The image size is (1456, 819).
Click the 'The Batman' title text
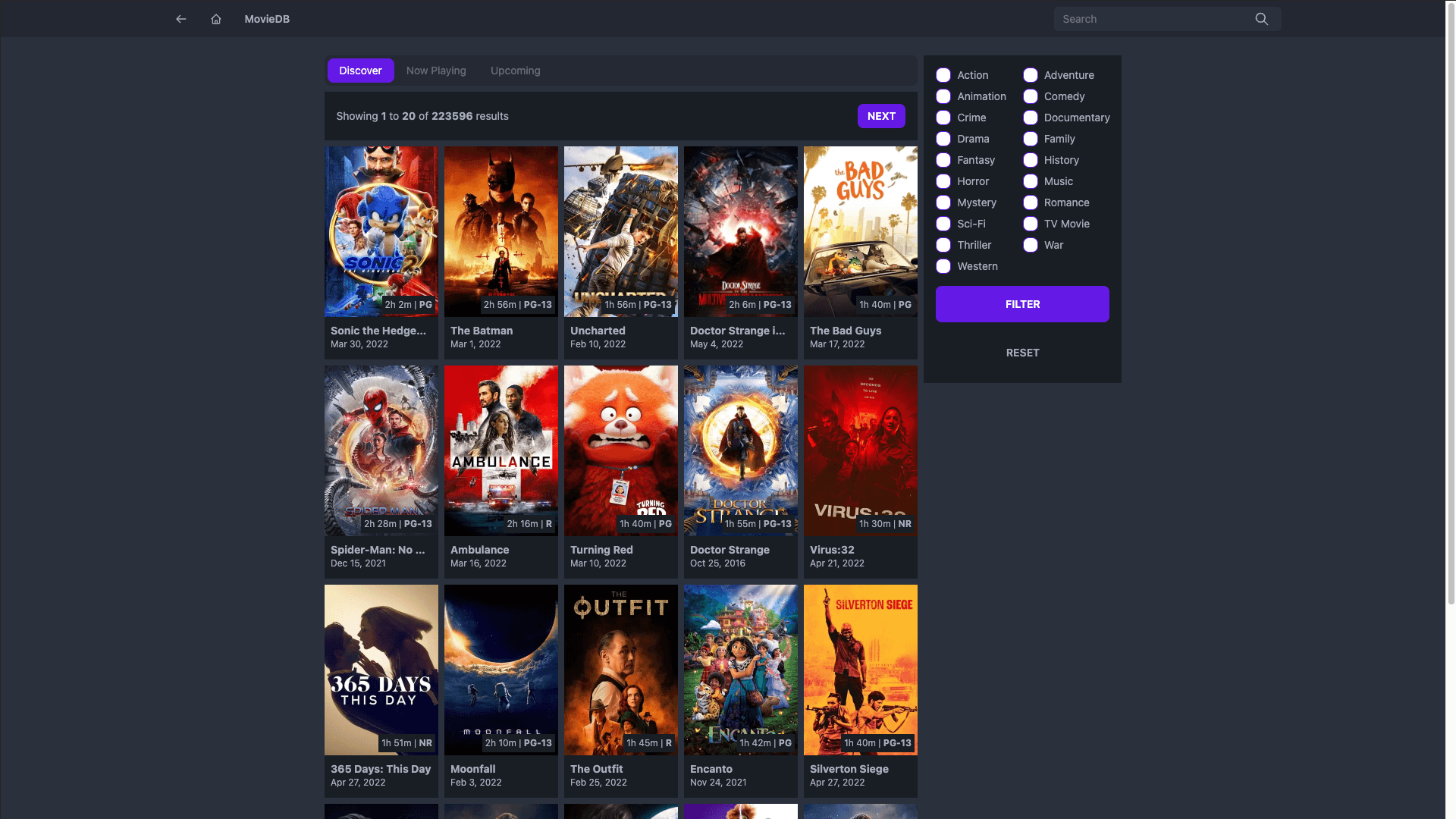click(x=482, y=331)
